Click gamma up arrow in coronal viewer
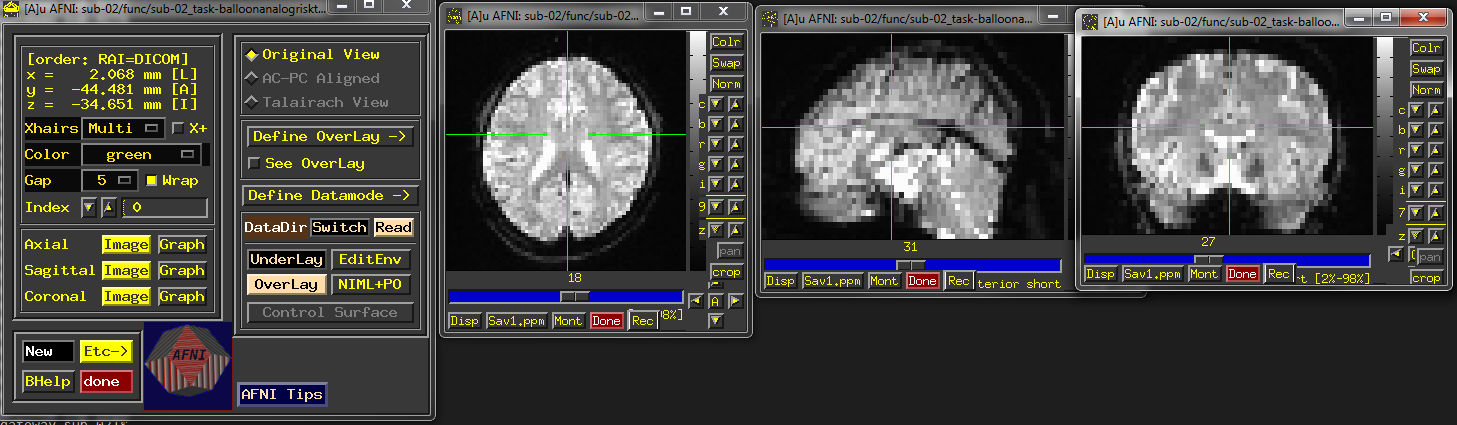The height and width of the screenshot is (425, 1457). pyautogui.click(x=1435, y=170)
